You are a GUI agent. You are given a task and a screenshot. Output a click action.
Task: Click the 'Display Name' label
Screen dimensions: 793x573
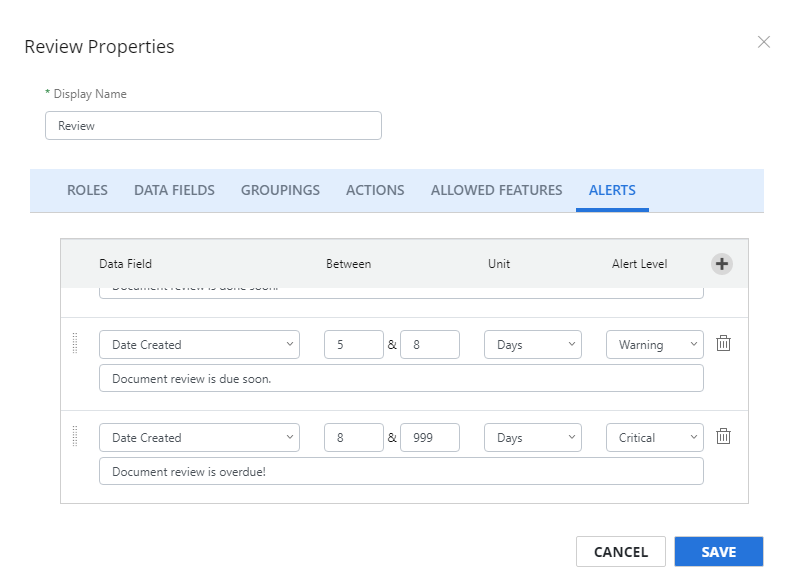coord(90,94)
